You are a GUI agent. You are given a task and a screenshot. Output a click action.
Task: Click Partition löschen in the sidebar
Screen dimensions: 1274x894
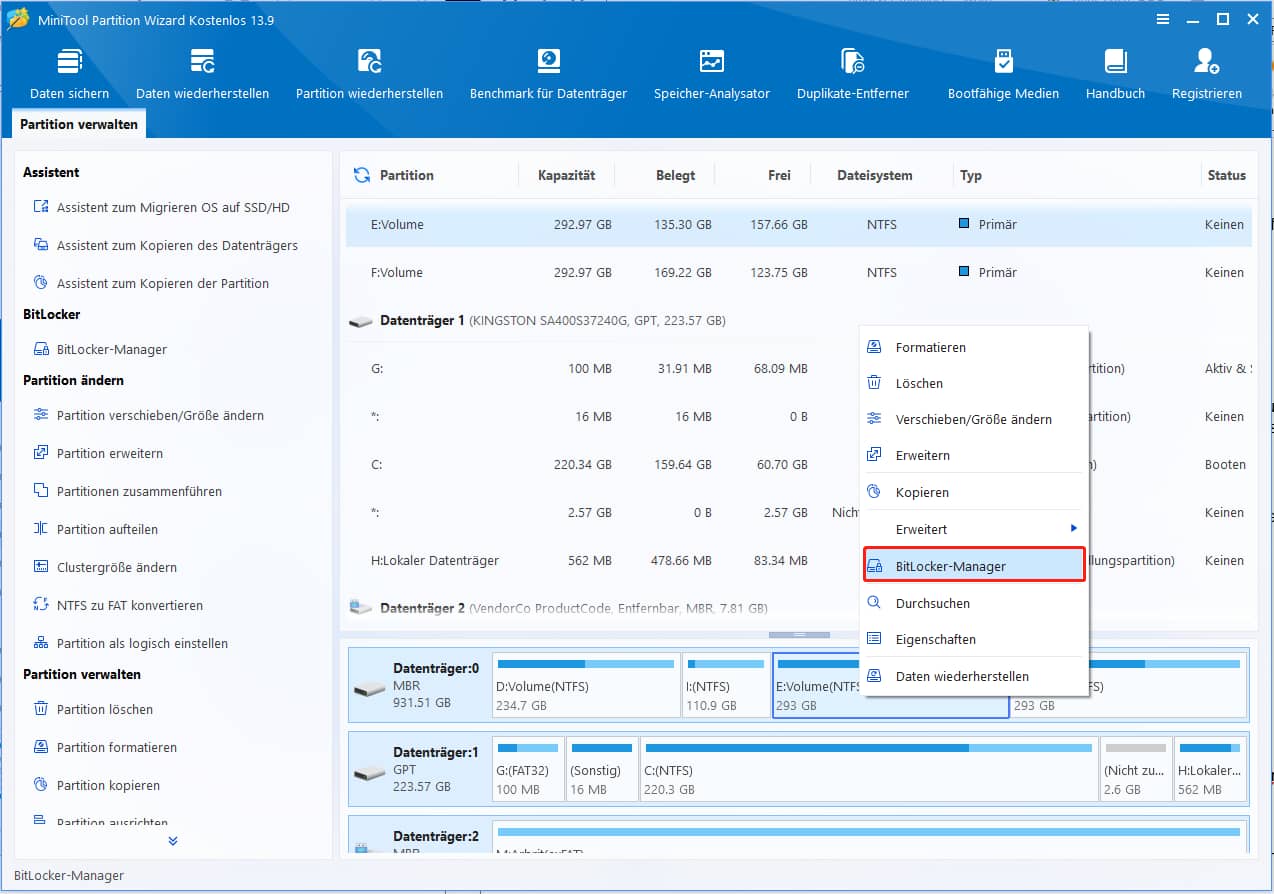93,709
